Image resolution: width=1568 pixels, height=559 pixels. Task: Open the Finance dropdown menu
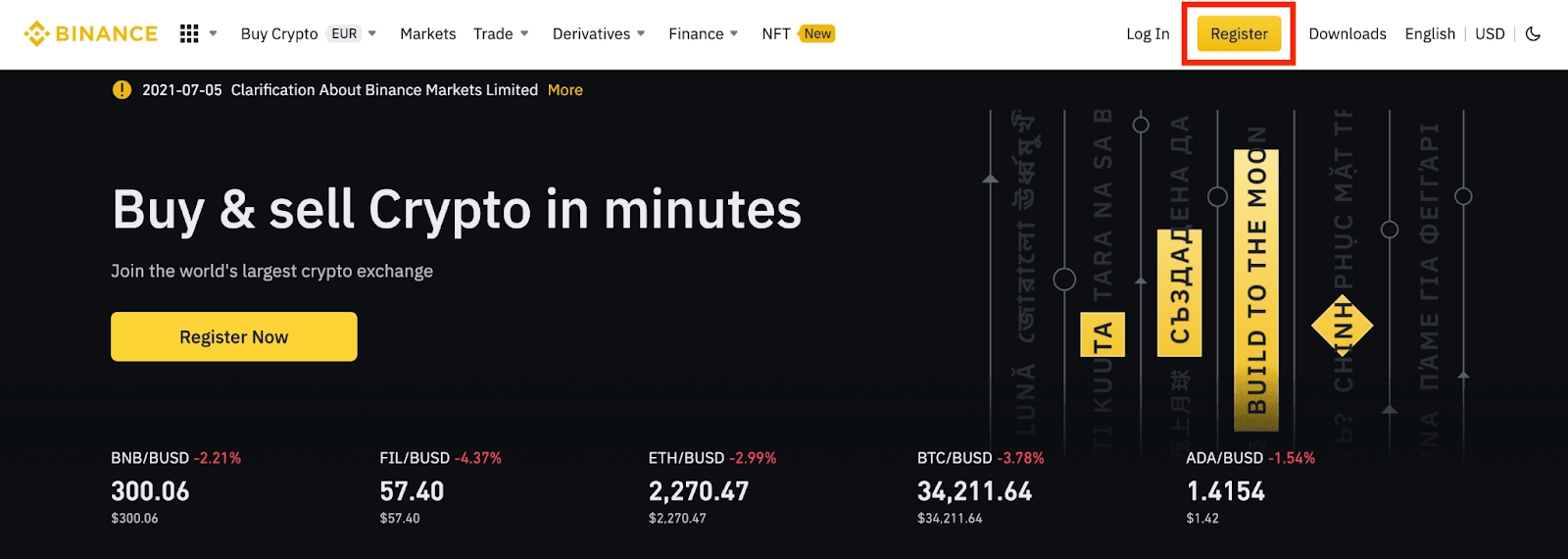click(704, 33)
